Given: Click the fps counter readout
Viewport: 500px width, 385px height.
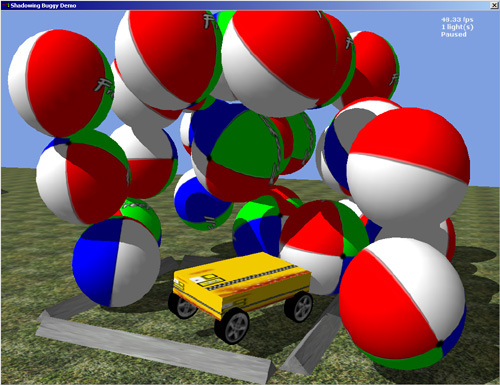Looking at the screenshot, I should coord(457,20).
